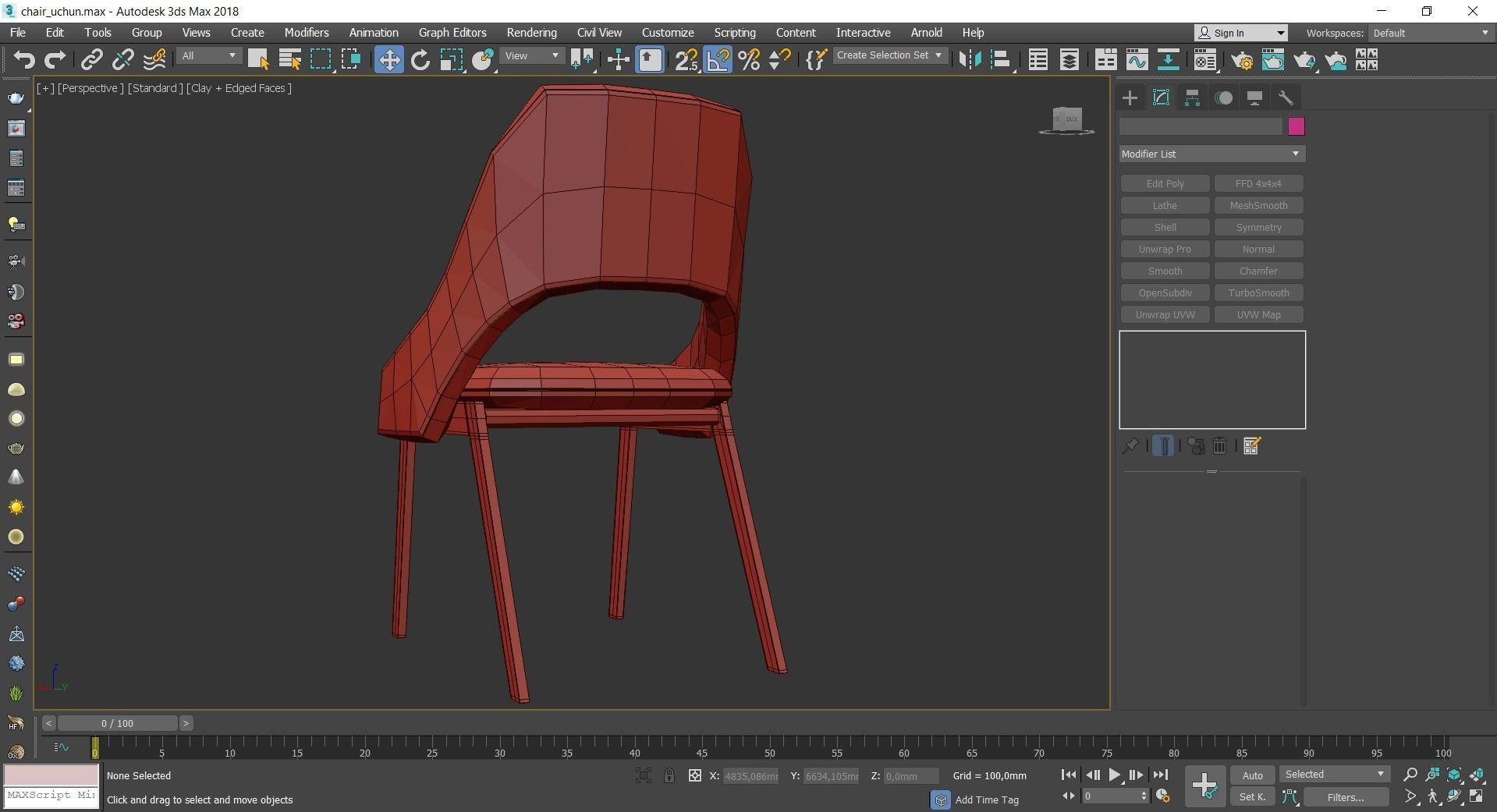1497x812 pixels.
Task: Open the Curve Editor
Action: pyautogui.click(x=1137, y=59)
